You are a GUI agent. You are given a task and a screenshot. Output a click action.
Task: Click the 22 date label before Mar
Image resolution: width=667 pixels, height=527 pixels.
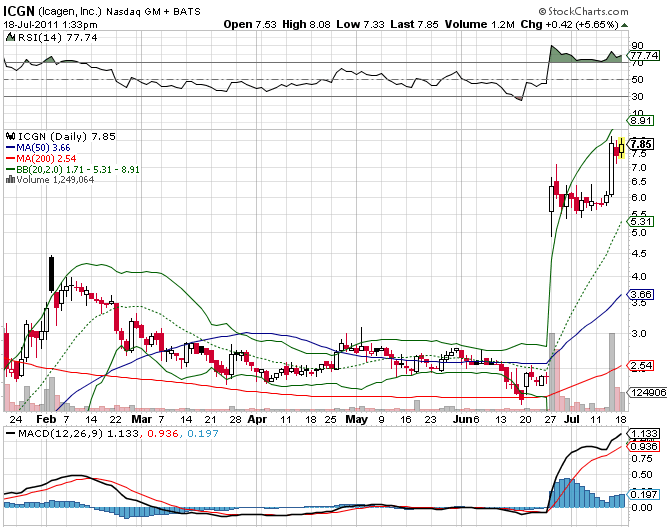[116, 419]
